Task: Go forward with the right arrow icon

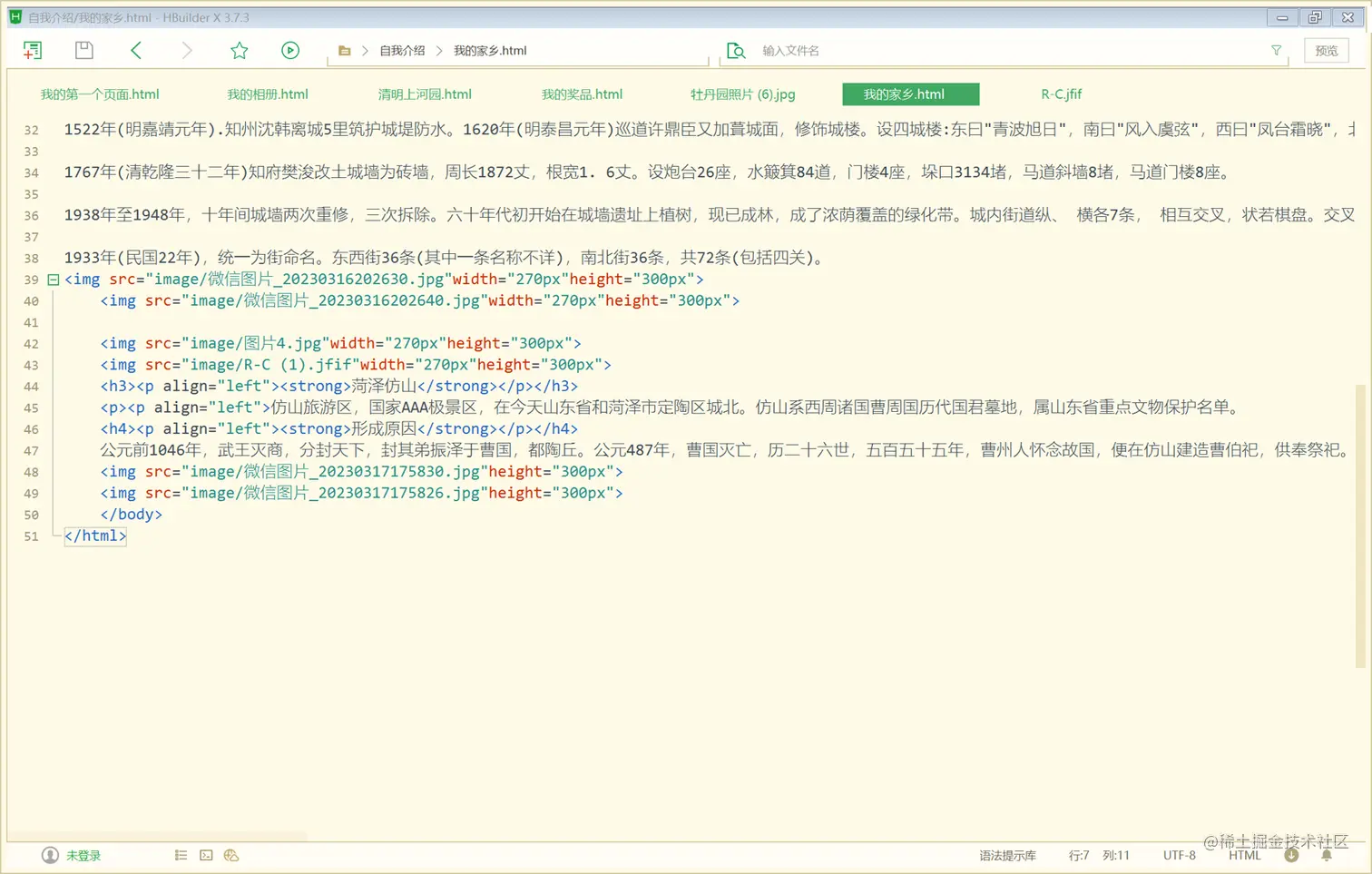Action: [x=187, y=51]
